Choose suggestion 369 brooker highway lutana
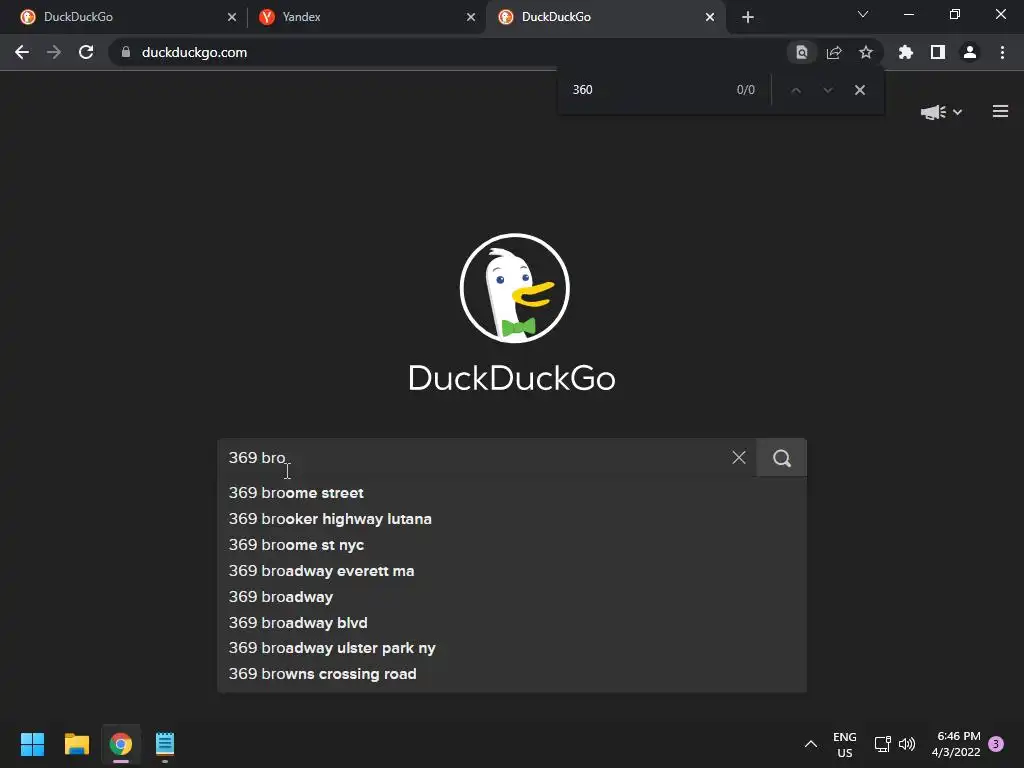This screenshot has width=1024, height=768. [x=512, y=519]
